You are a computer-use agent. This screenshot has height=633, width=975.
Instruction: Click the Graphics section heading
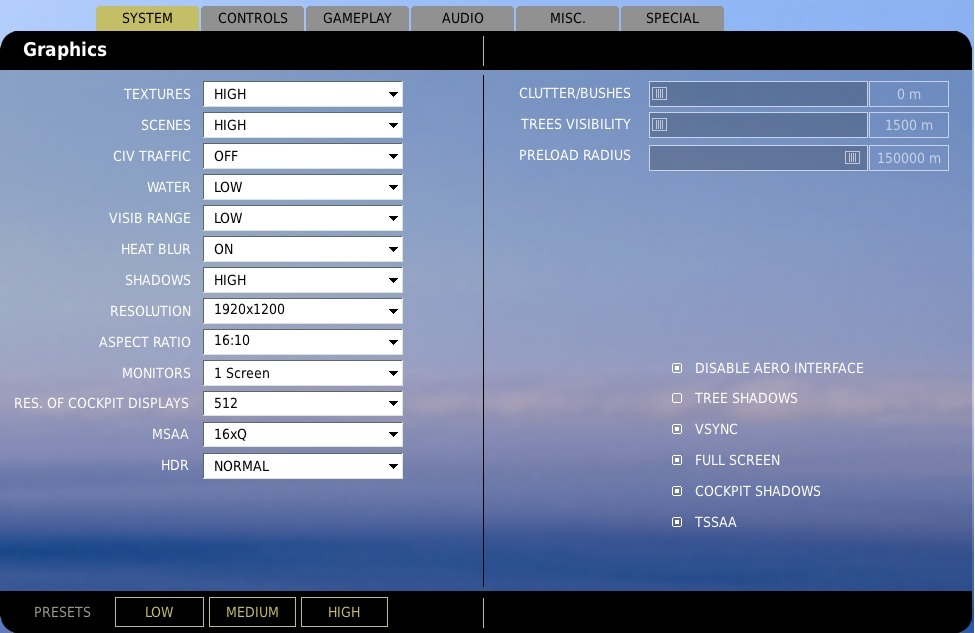(x=65, y=50)
